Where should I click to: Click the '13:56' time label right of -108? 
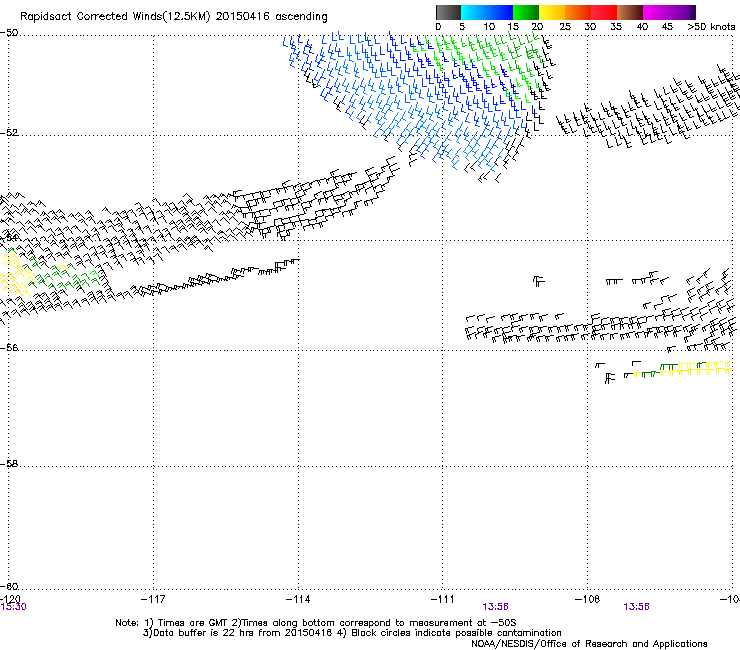(x=636, y=607)
